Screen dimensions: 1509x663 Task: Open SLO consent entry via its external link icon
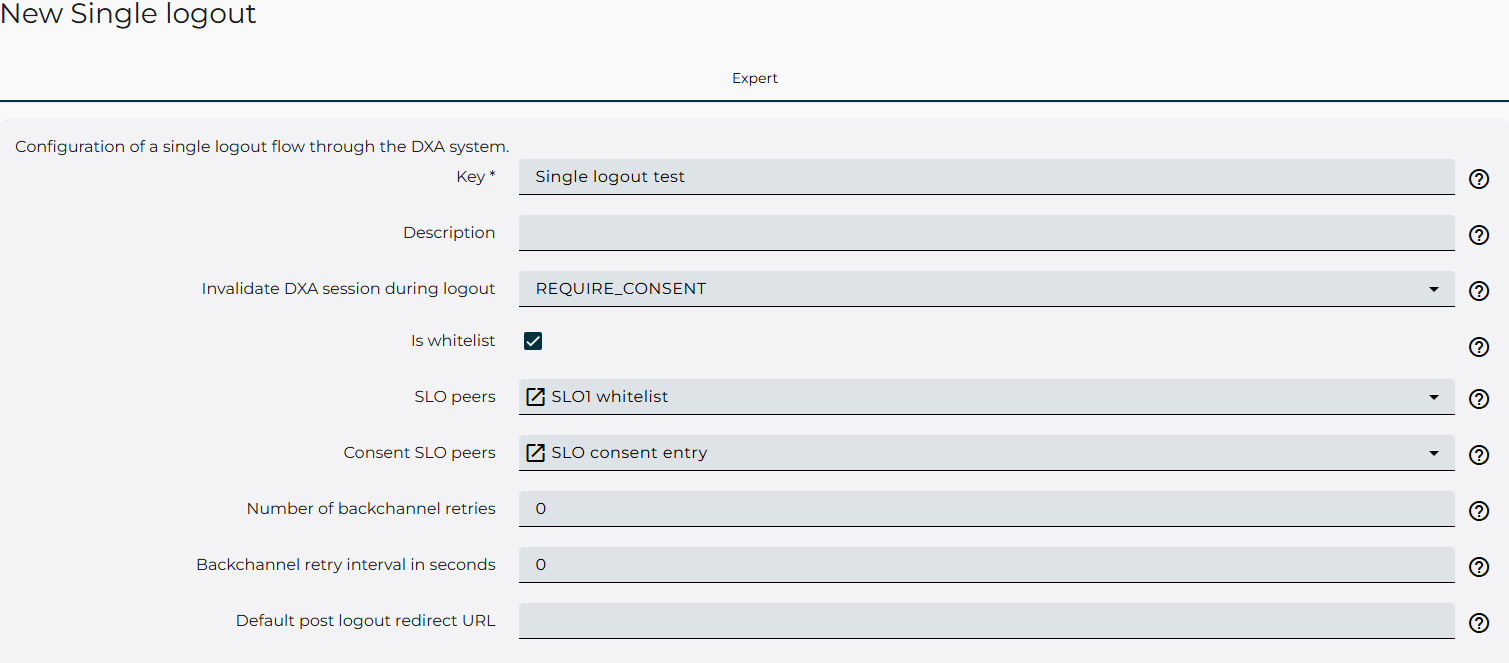536,452
